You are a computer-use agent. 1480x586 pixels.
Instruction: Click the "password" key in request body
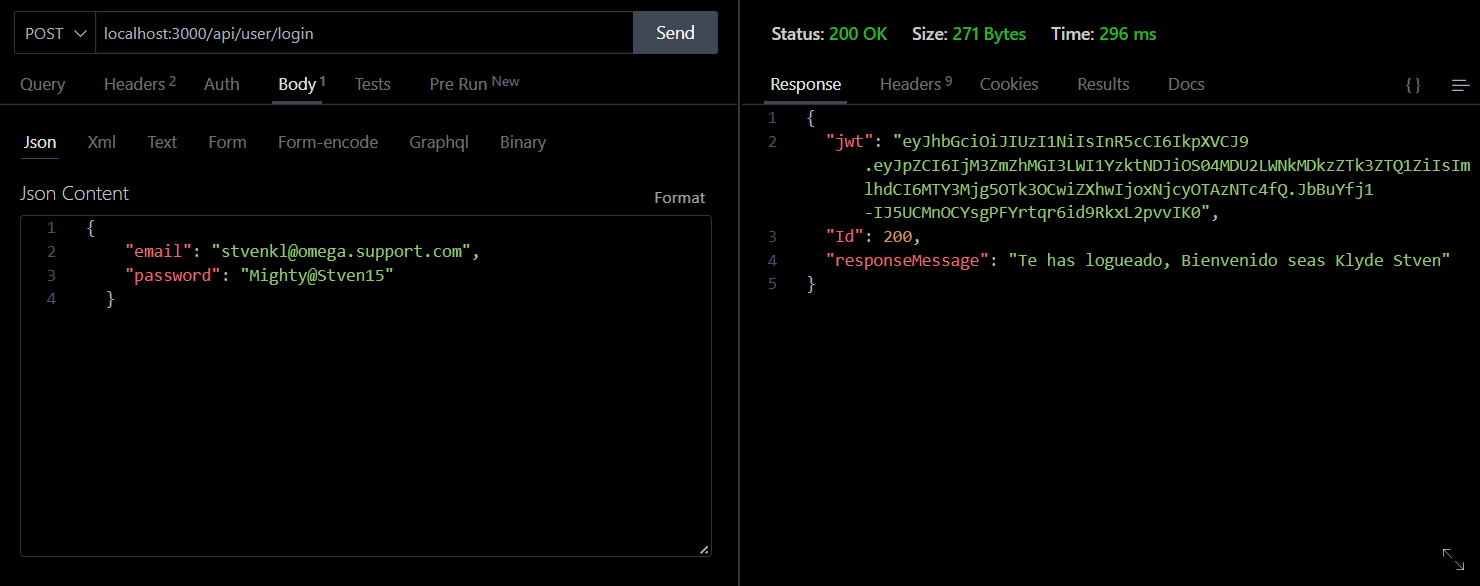click(x=174, y=275)
